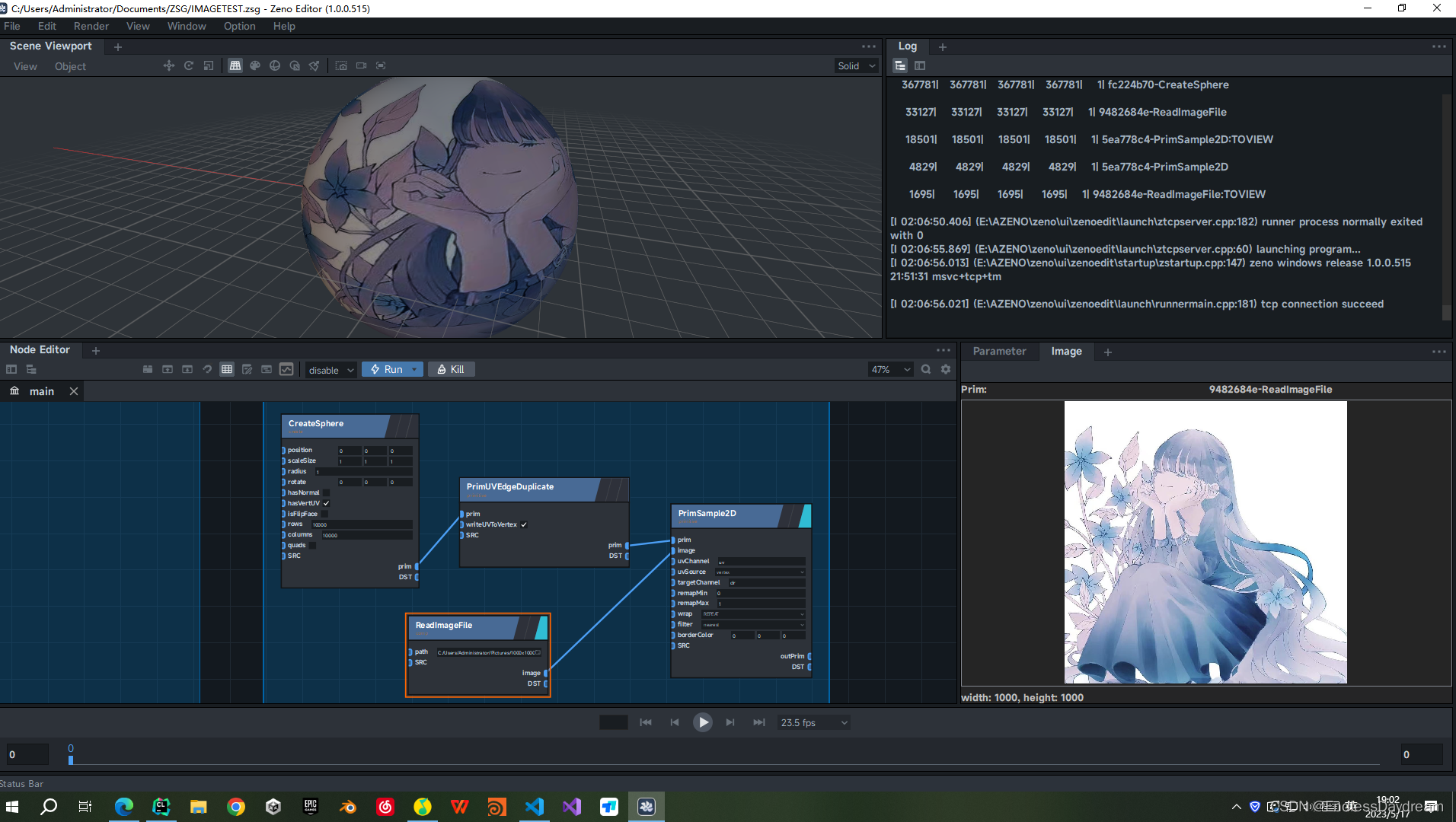The image size is (1456, 822).
Task: Select the scale transform tool in viewport
Action: coord(209,65)
